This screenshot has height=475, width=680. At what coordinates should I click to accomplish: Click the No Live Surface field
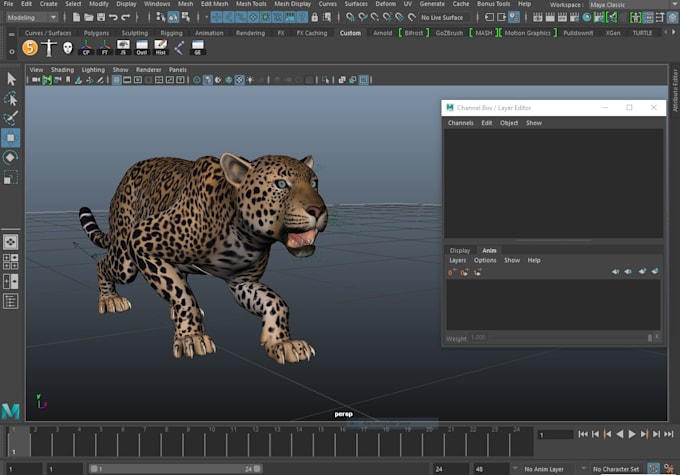point(442,18)
